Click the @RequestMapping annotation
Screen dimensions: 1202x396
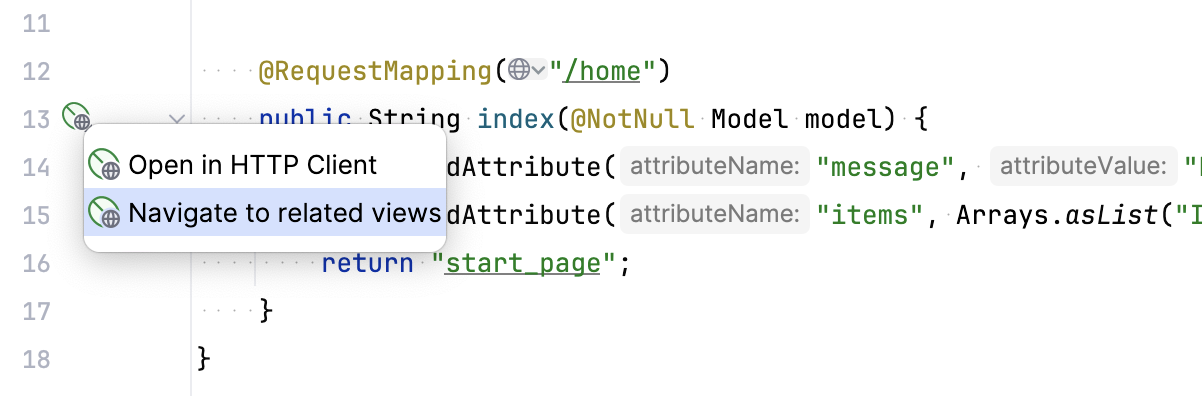[375, 71]
